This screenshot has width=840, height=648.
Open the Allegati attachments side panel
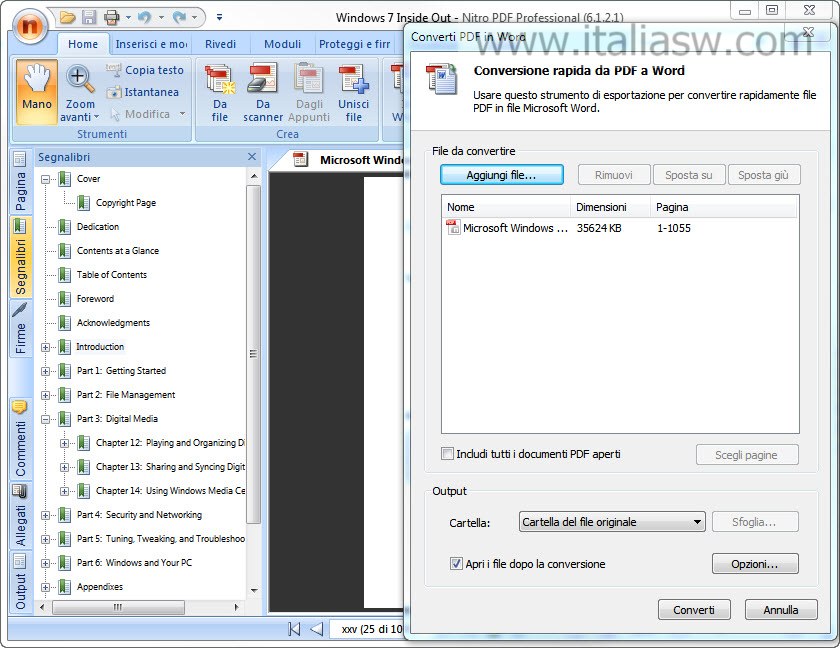click(20, 515)
